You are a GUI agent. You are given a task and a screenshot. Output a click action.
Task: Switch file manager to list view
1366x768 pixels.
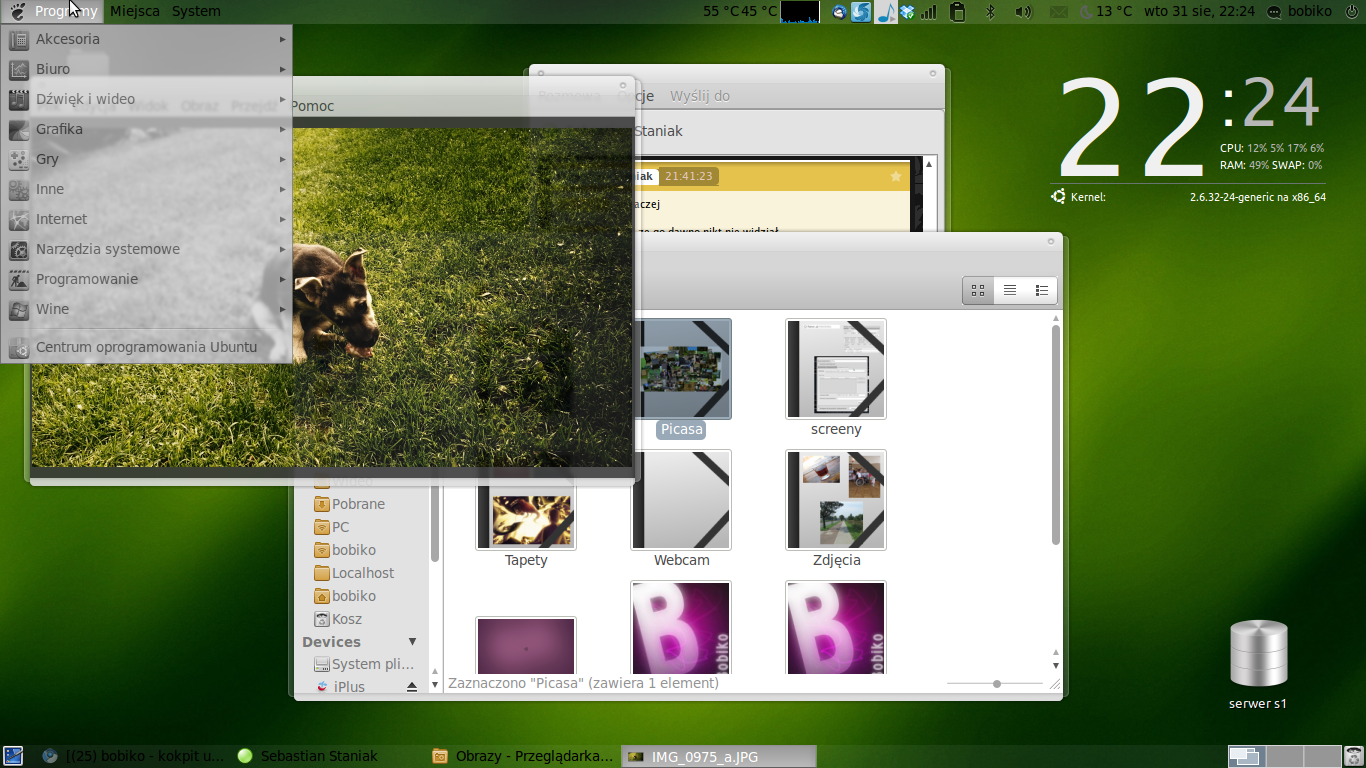[1010, 290]
